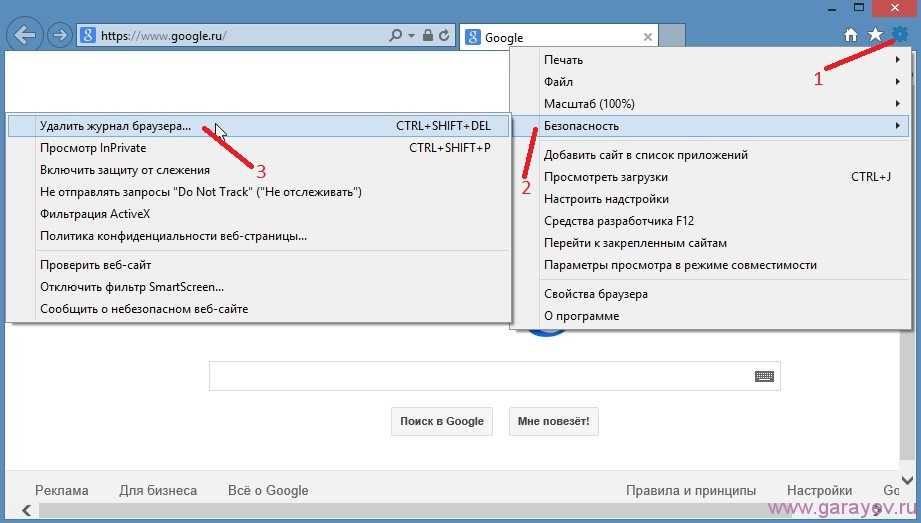Click the vertical scrollbar down arrow
This screenshot has width=921, height=523.
coord(907,481)
